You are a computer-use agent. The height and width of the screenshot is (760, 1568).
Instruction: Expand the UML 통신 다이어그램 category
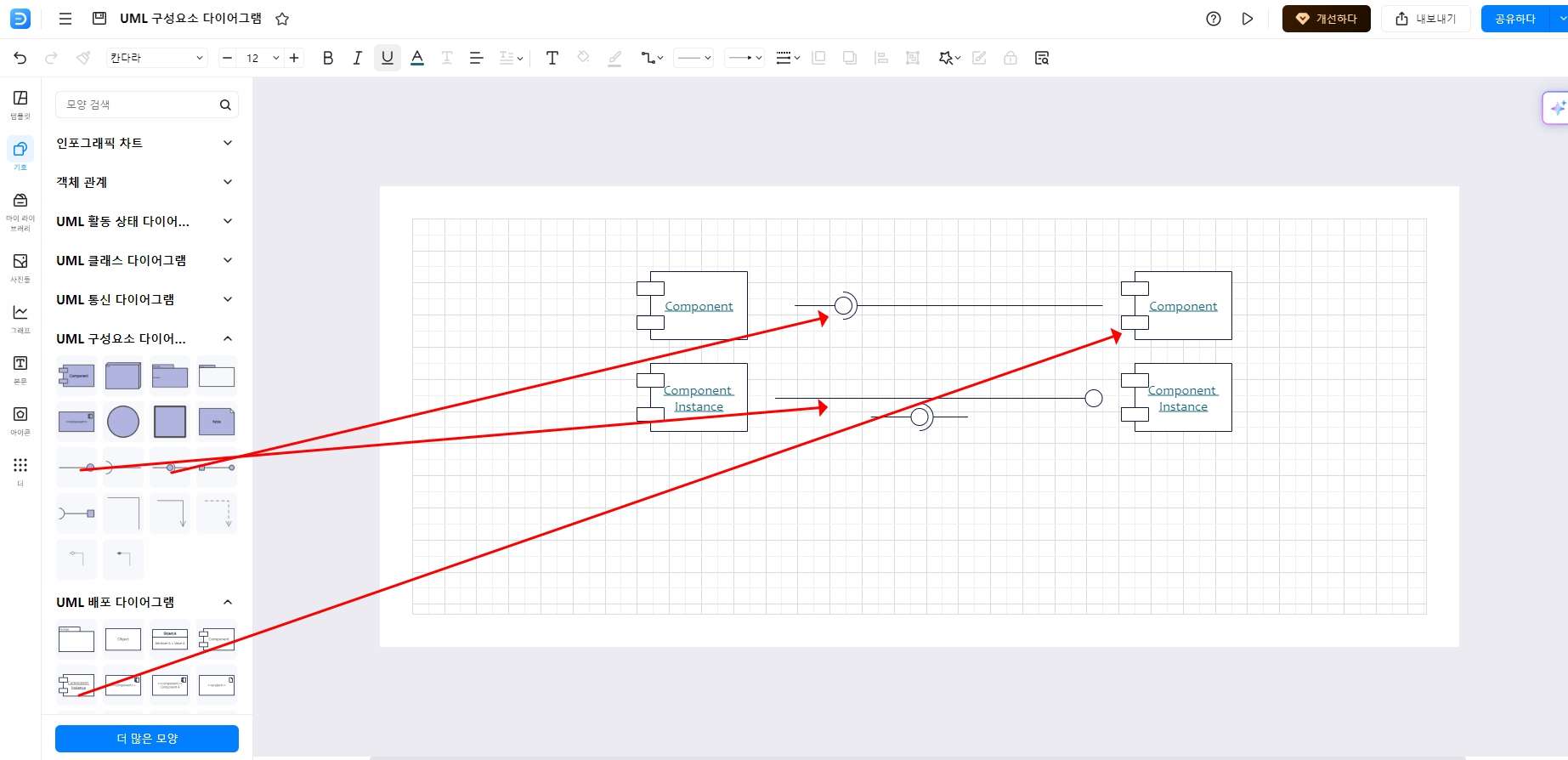[144, 299]
